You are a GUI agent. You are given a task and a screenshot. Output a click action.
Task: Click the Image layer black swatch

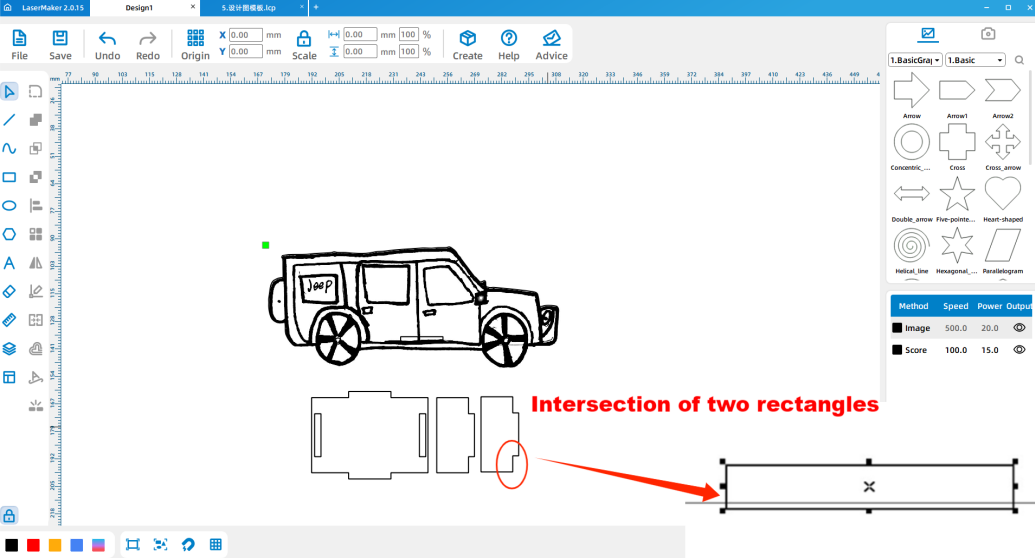click(x=897, y=328)
